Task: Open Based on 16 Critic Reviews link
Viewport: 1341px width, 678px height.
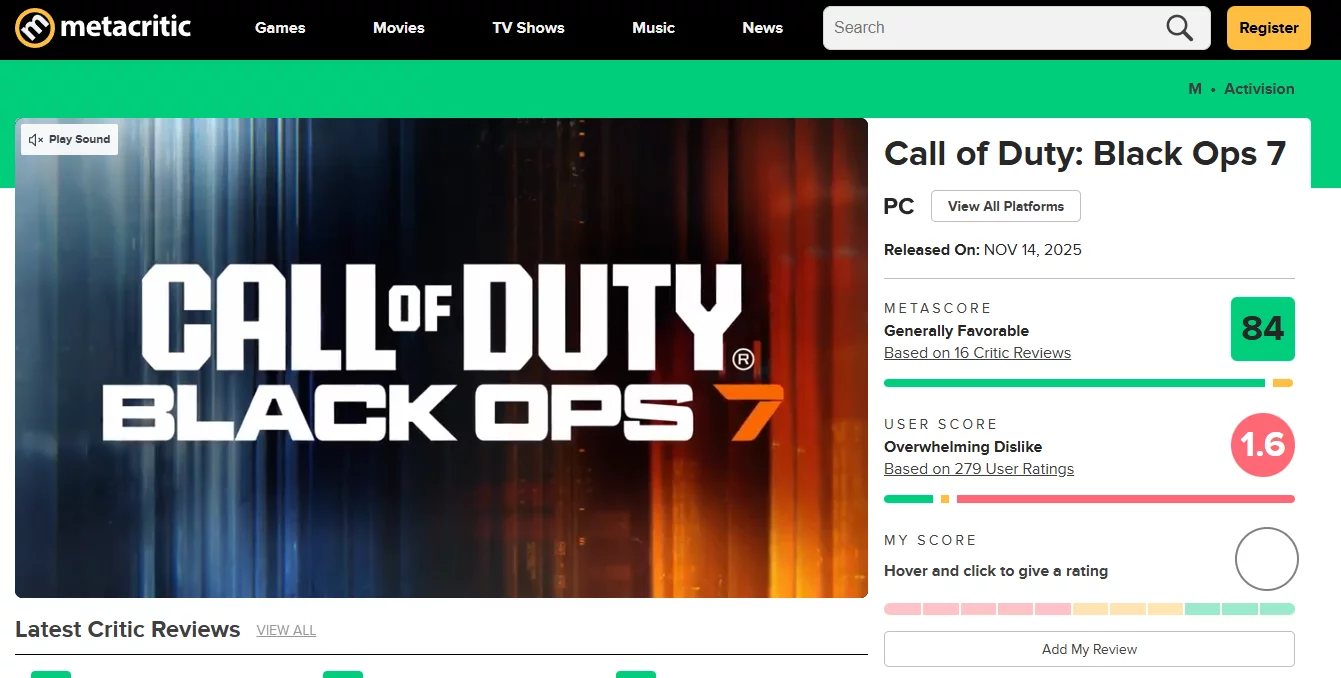Action: click(x=977, y=353)
